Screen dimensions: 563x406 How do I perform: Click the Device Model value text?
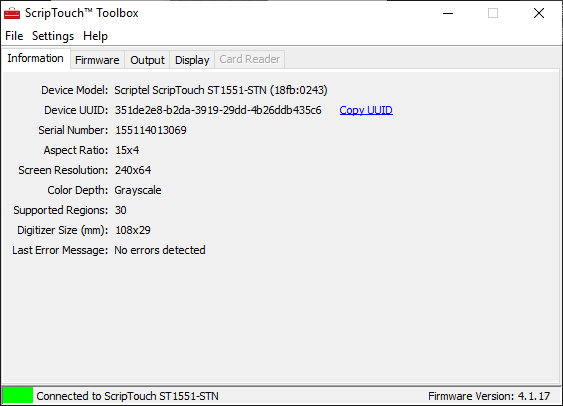pyautogui.click(x=221, y=90)
